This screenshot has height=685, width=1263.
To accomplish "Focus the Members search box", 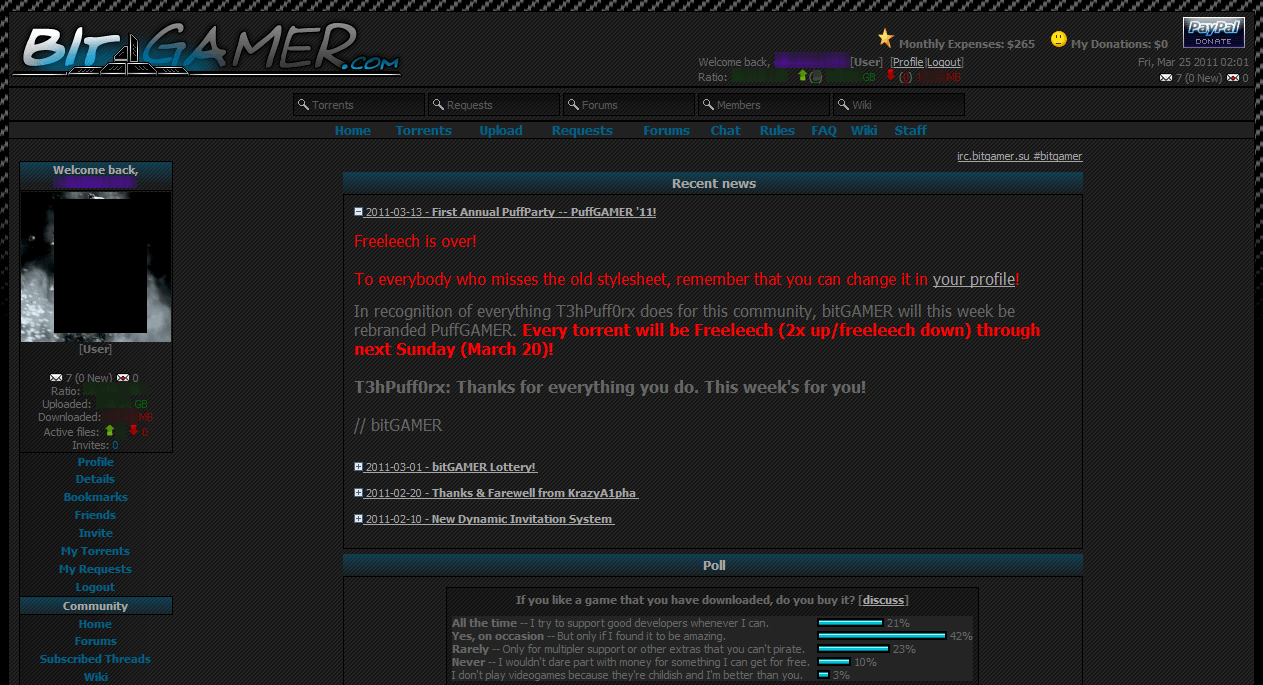I will point(764,105).
